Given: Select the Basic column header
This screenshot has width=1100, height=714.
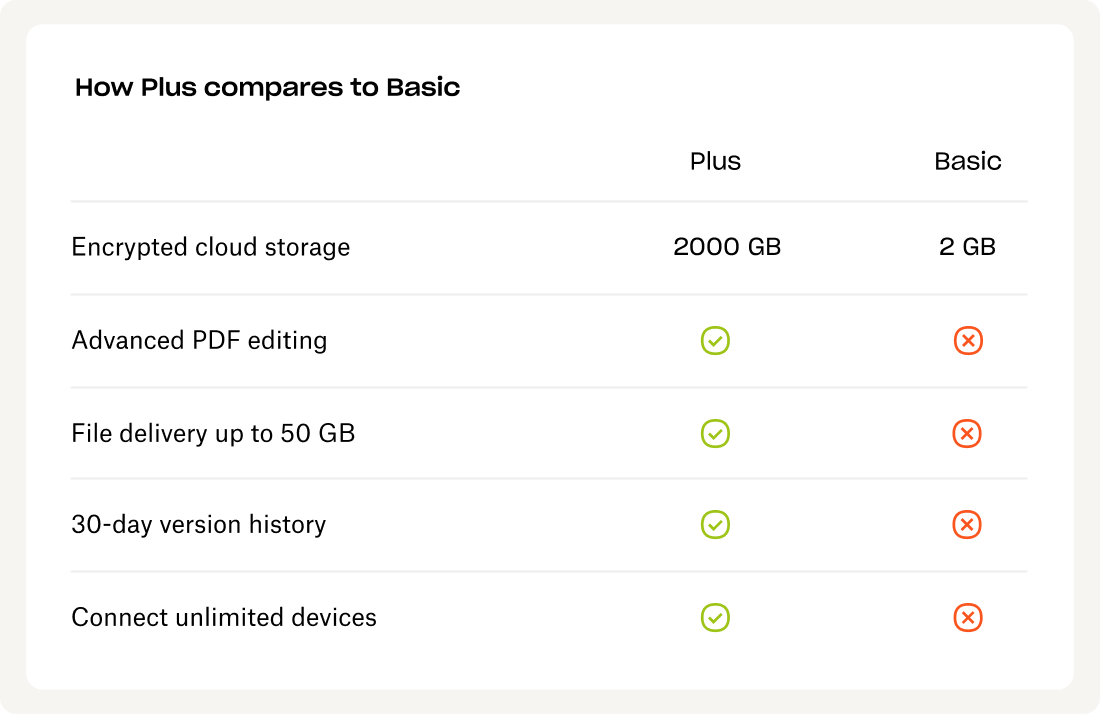Looking at the screenshot, I should click(967, 161).
